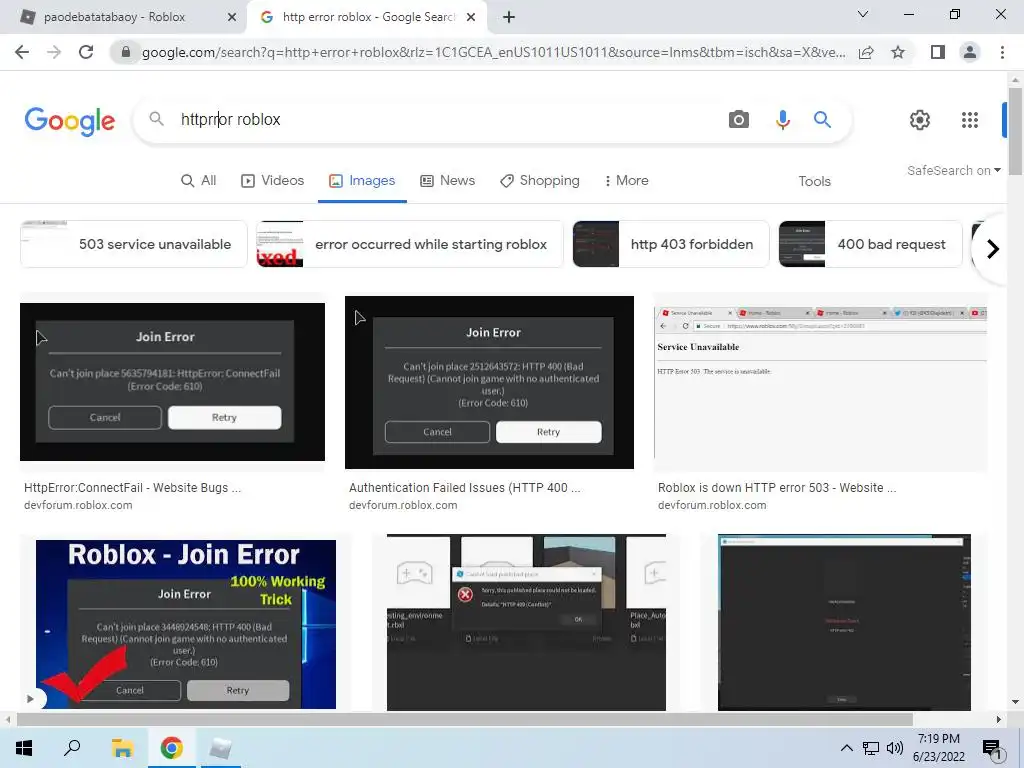Open the Windows notification center
This screenshot has height=768, width=1024.
[992, 750]
